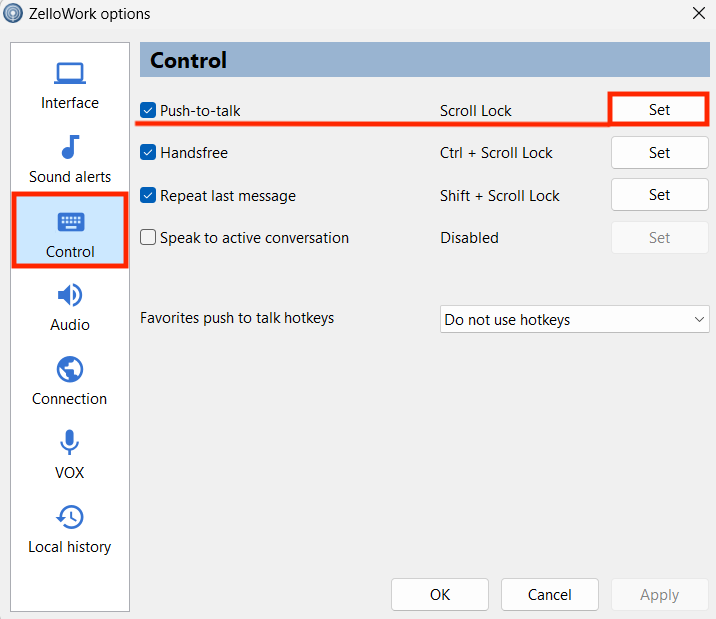716x619 pixels.
Task: Open the Connection globe icon
Action: (70, 369)
